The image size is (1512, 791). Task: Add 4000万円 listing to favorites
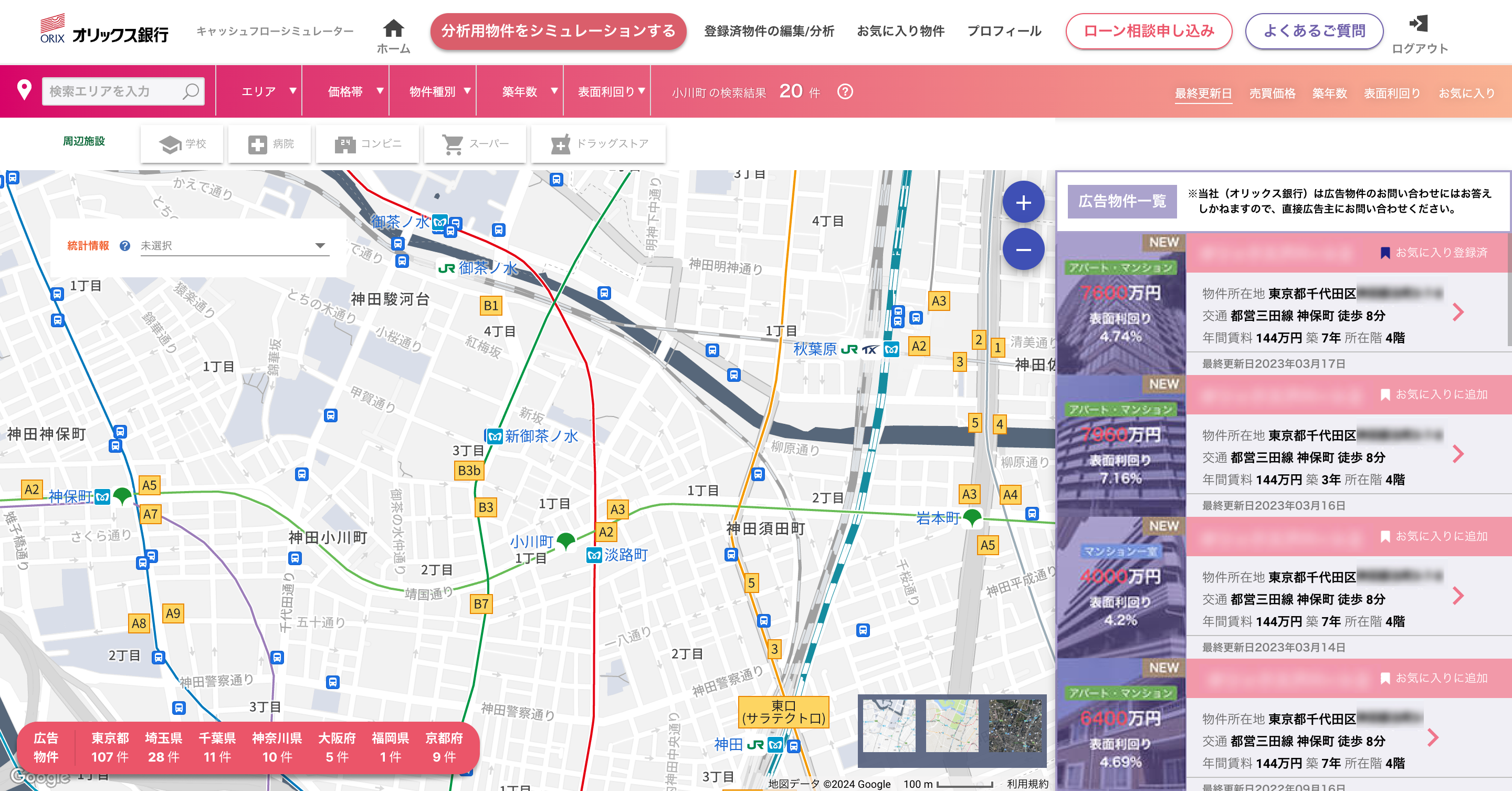[1433, 536]
